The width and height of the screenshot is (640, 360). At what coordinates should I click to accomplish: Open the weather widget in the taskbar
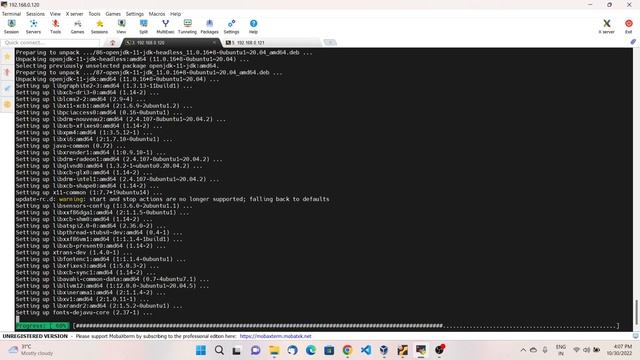tap(31, 350)
